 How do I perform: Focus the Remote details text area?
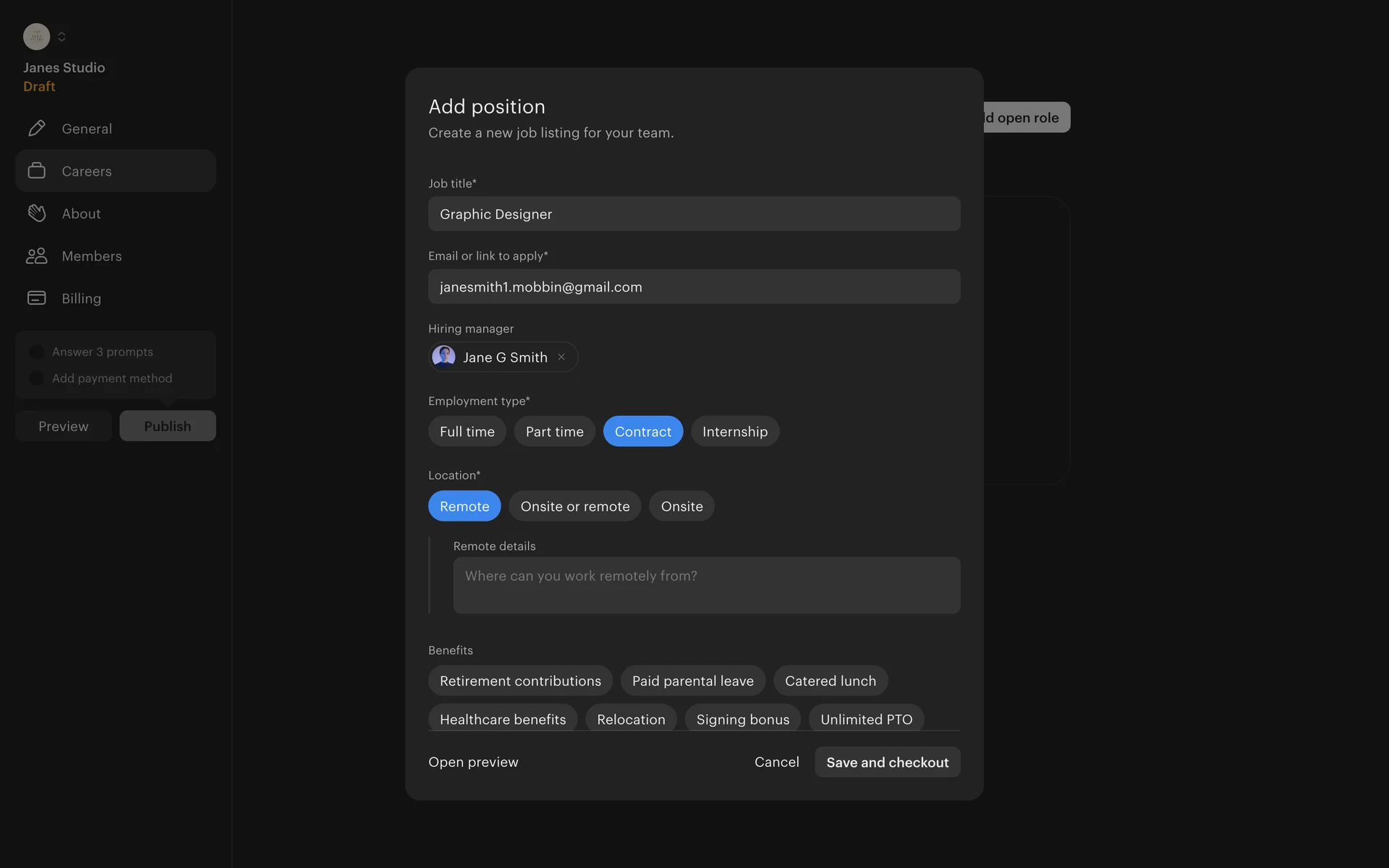coord(706,585)
